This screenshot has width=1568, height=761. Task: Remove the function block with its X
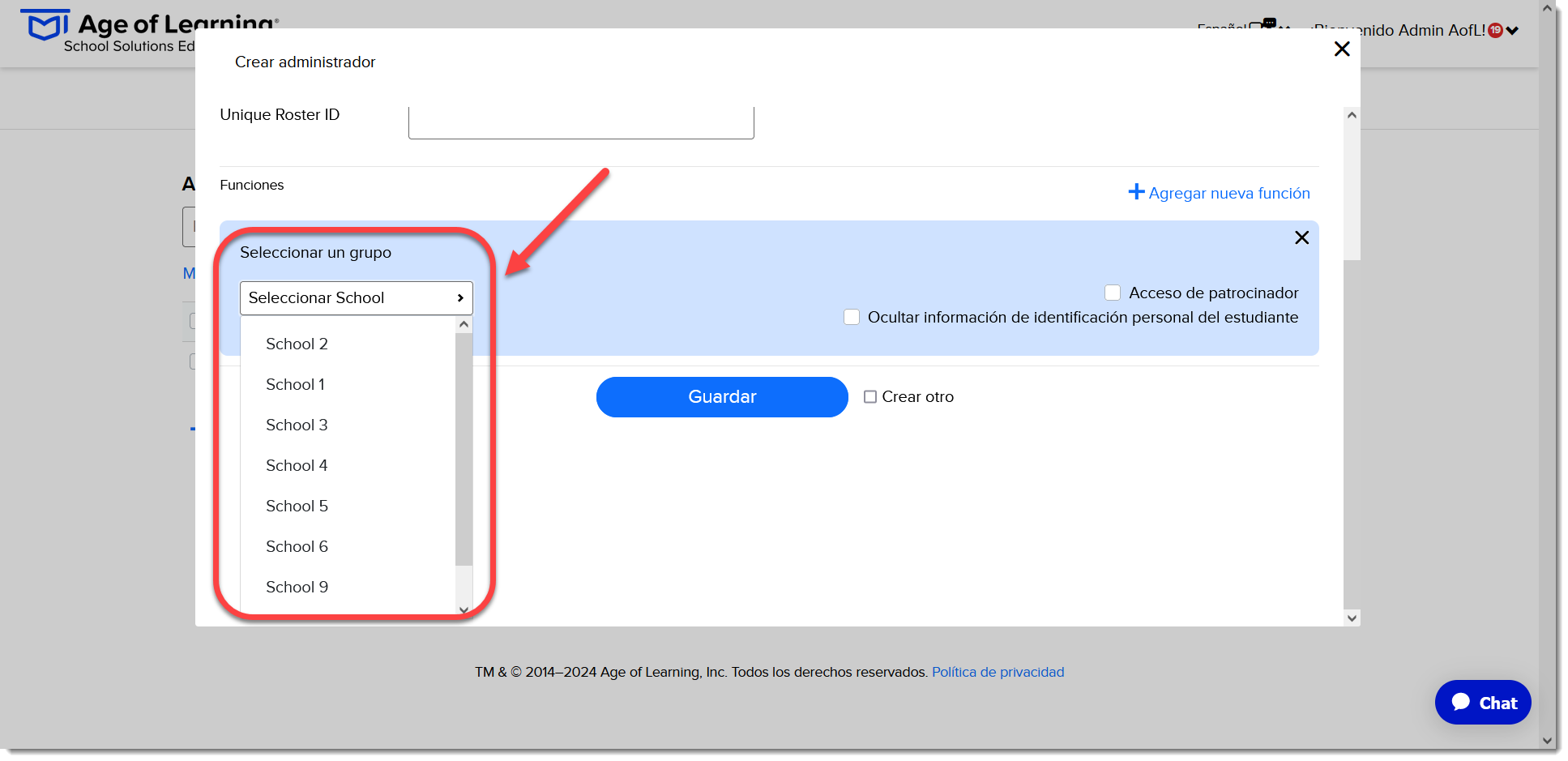tap(1302, 237)
